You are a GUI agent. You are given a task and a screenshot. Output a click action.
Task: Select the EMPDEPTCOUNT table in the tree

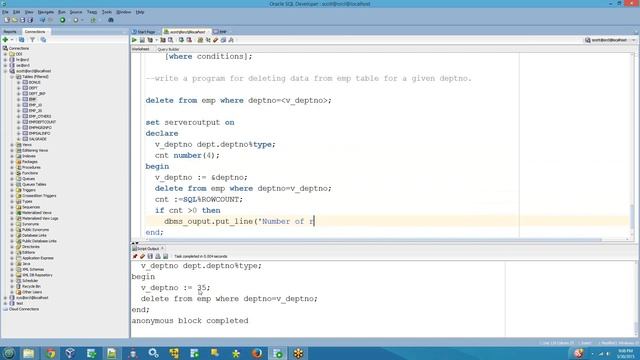pyautogui.click(x=42, y=122)
